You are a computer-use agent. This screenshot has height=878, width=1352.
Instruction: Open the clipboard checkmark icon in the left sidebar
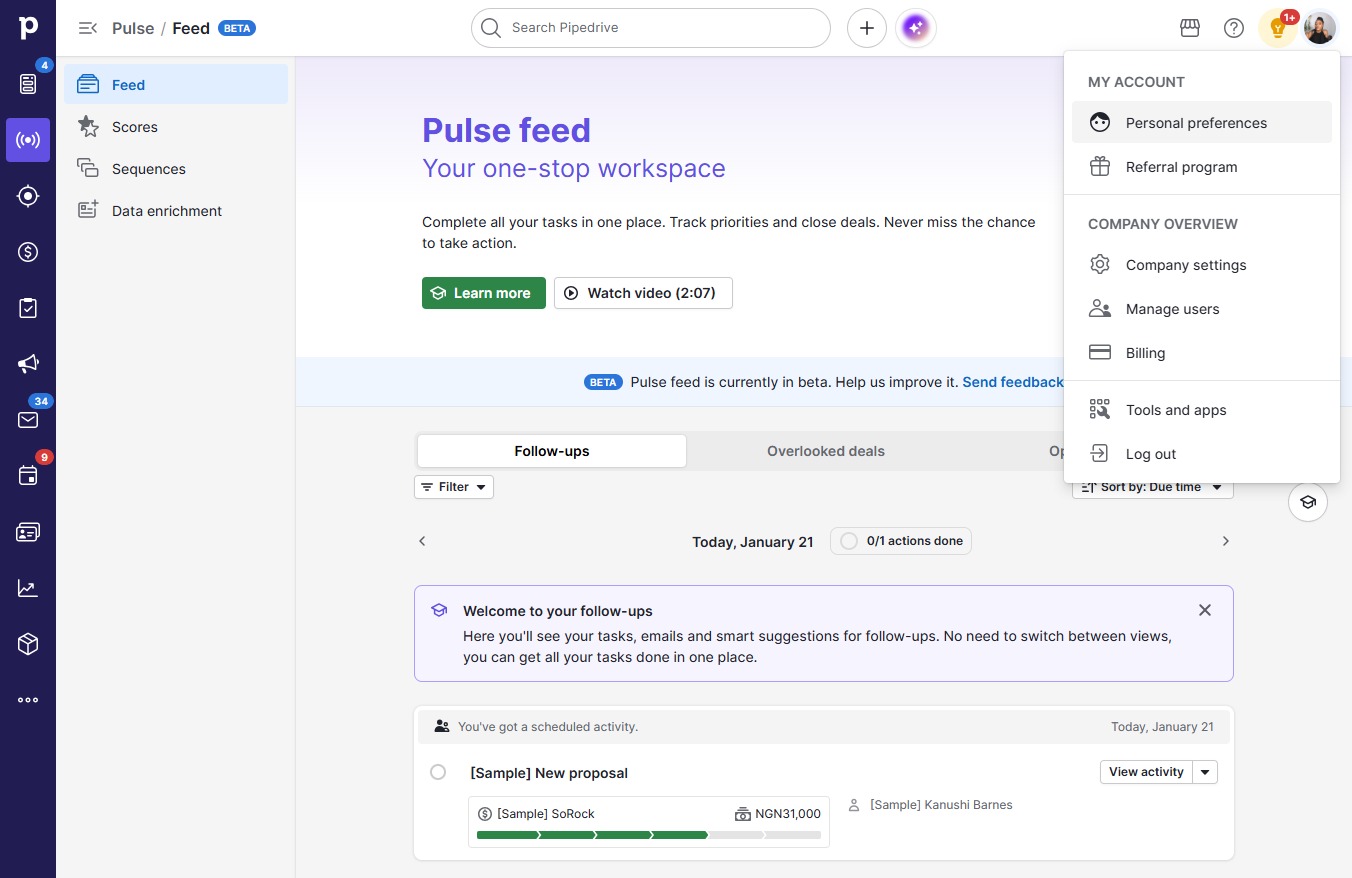click(x=28, y=308)
